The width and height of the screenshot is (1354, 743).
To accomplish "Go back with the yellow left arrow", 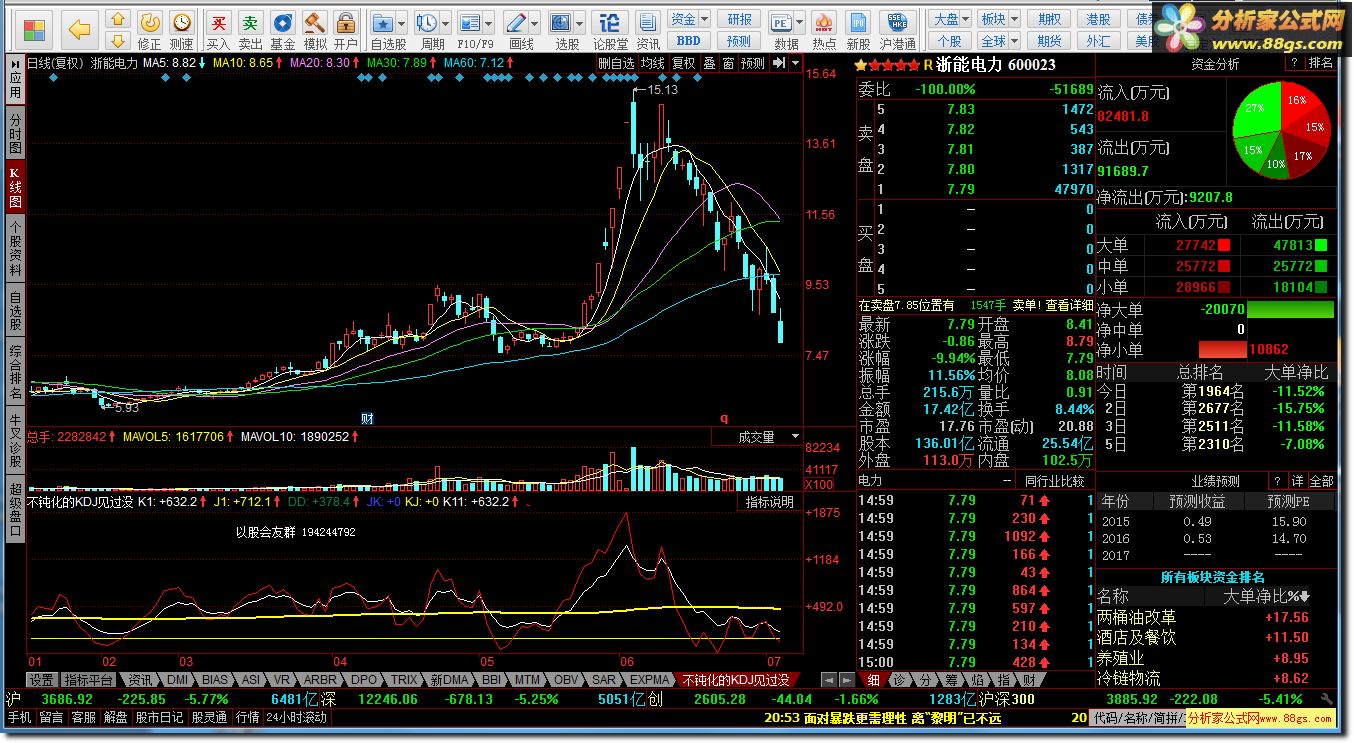I will click(79, 29).
